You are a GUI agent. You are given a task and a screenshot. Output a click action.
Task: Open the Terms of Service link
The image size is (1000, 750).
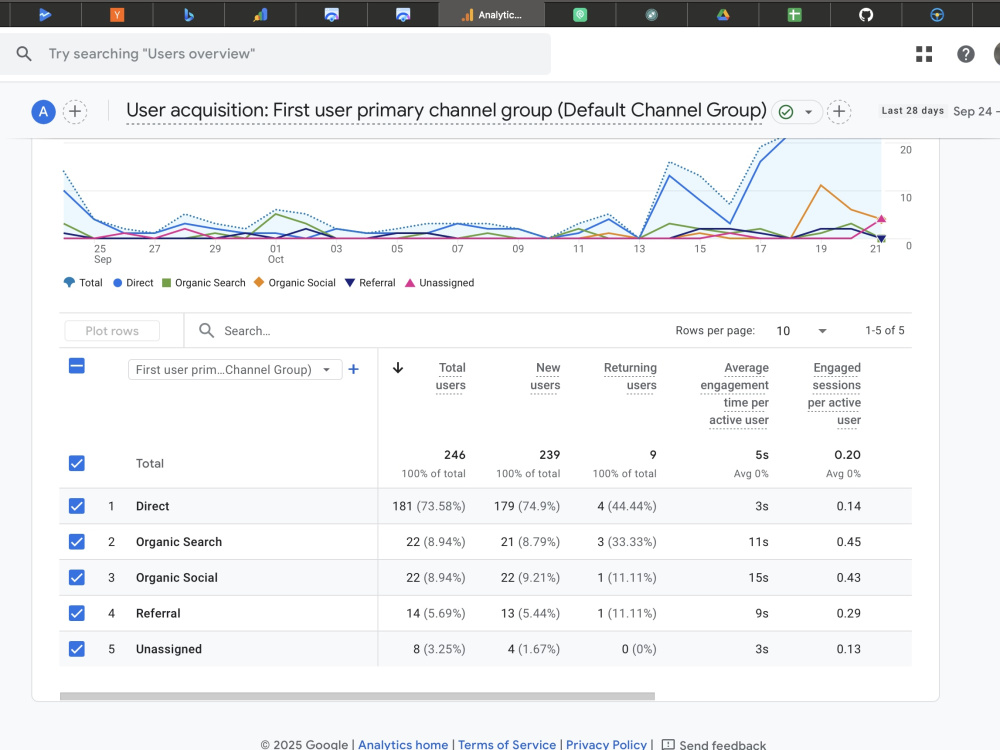click(507, 744)
